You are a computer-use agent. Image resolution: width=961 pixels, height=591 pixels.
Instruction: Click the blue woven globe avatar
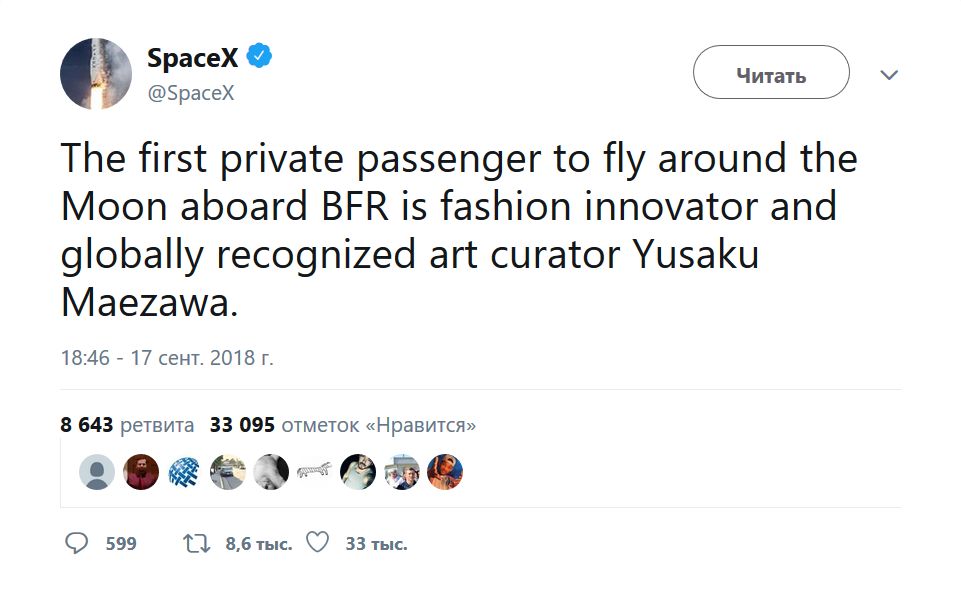[184, 472]
